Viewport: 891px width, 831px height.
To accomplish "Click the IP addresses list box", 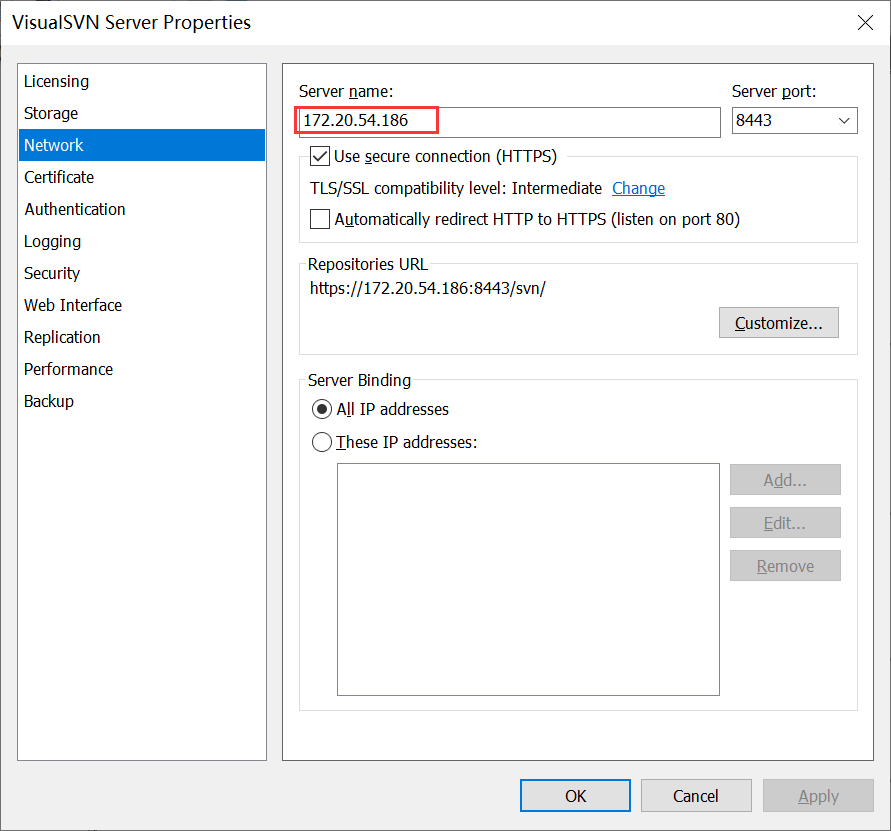I will 528,579.
